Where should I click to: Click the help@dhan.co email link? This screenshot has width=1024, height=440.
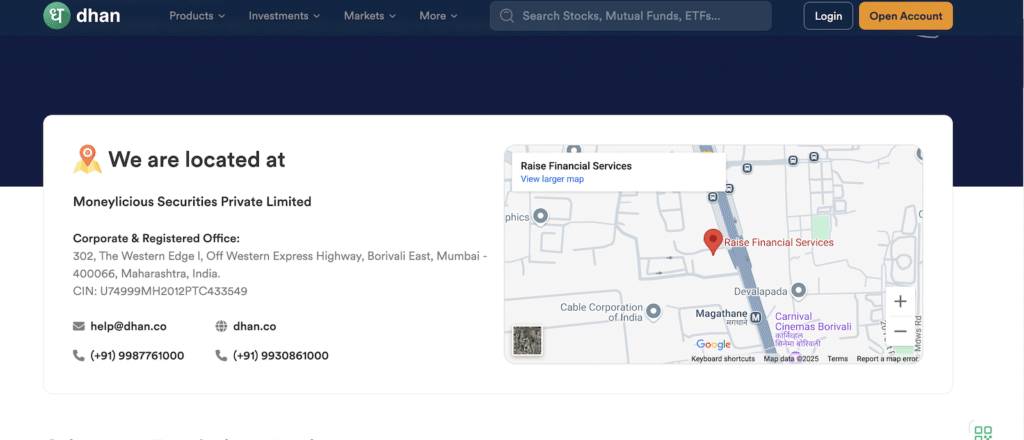click(x=129, y=326)
